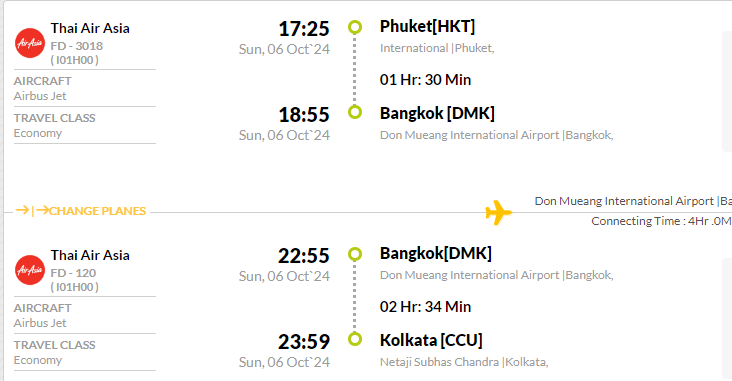Click the Bangkok arrival circle marker at 18:55
This screenshot has width=732, height=381.
click(x=355, y=112)
